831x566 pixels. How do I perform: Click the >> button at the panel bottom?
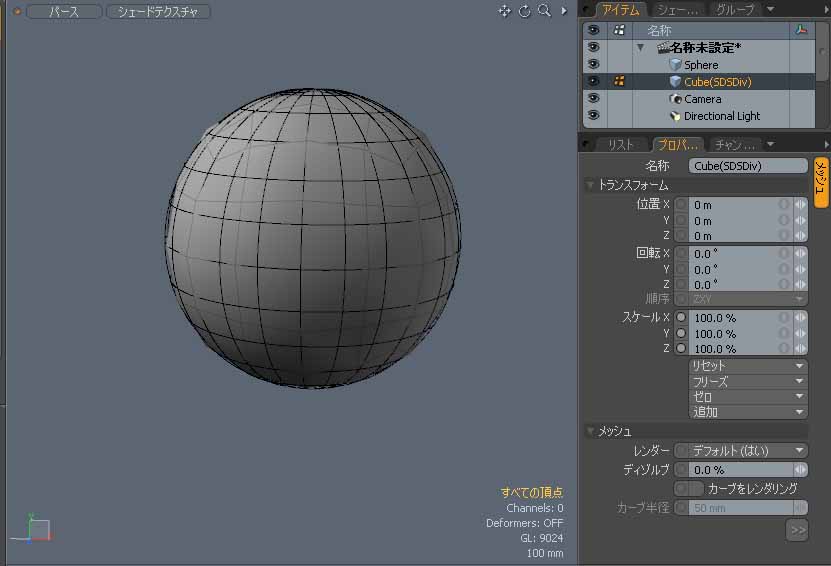point(797,530)
